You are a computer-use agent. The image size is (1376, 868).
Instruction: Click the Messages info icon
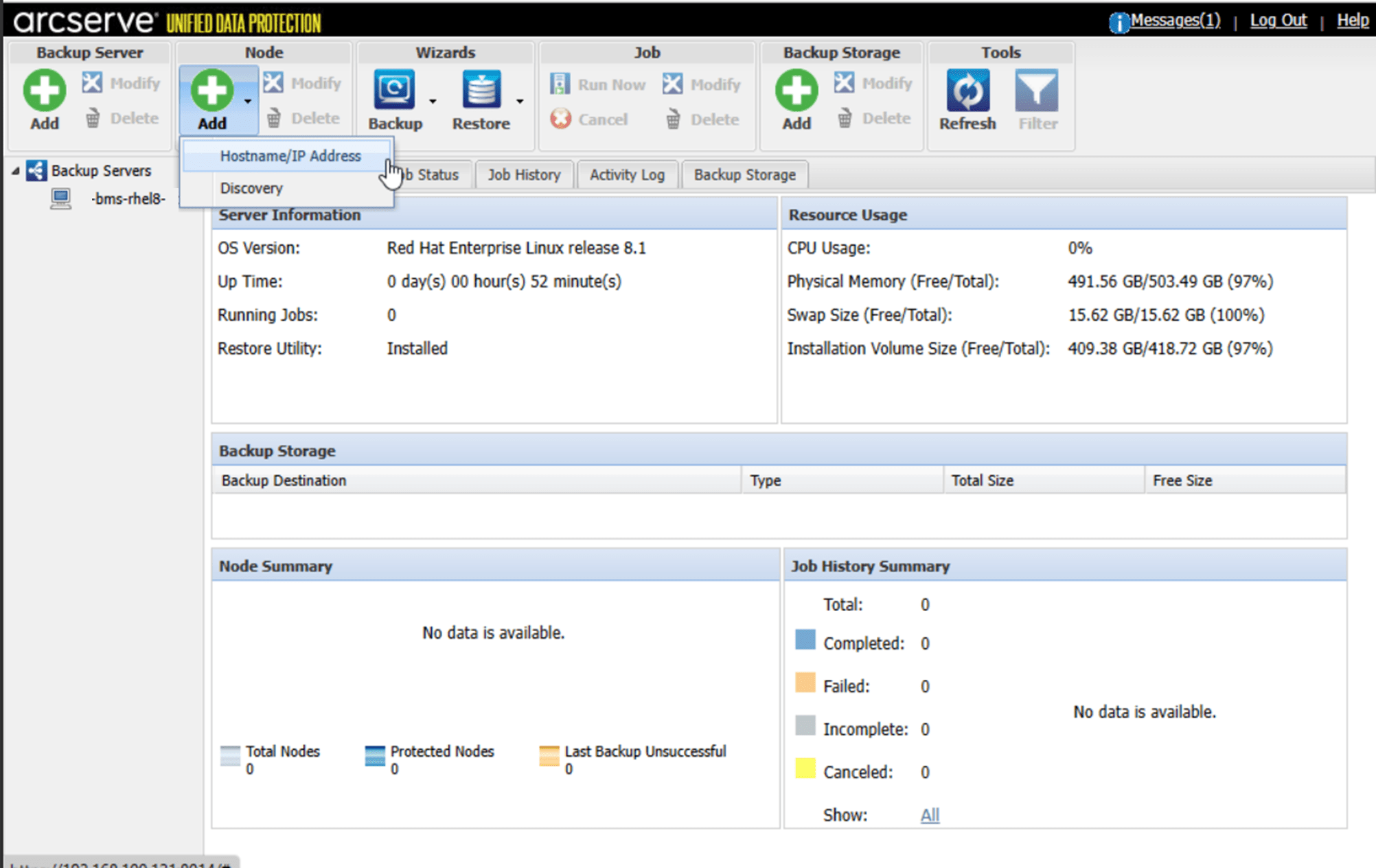tap(1118, 21)
